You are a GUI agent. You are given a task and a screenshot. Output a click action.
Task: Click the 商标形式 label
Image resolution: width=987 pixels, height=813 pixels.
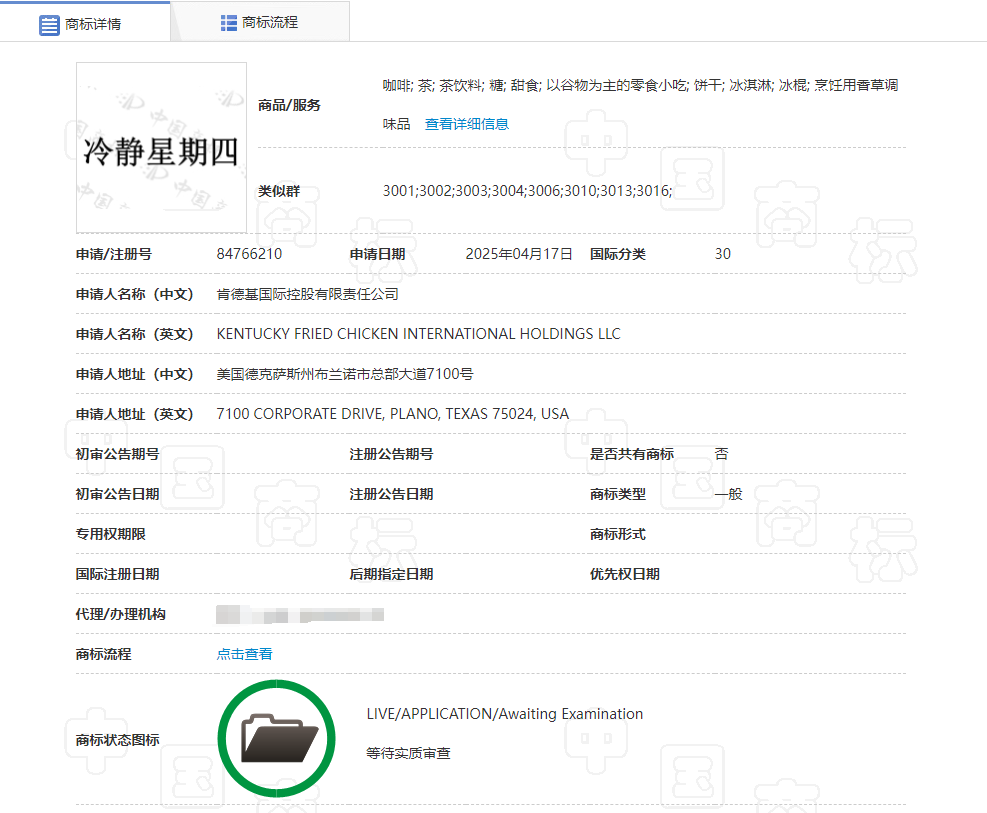pos(618,534)
